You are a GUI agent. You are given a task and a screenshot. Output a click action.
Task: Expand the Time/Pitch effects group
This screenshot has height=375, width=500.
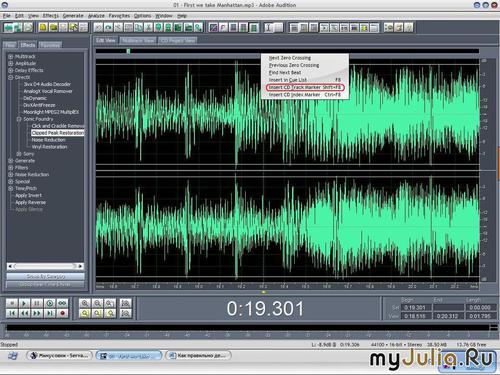11,188
